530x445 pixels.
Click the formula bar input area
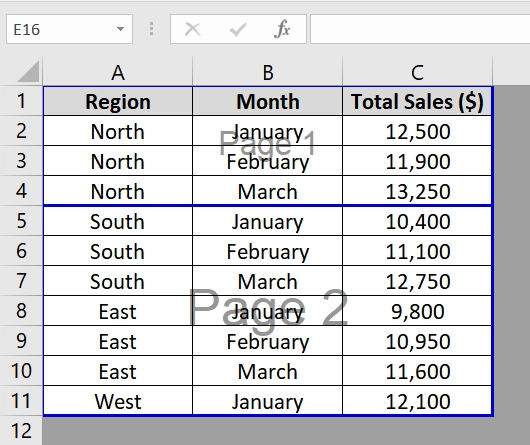click(x=420, y=29)
